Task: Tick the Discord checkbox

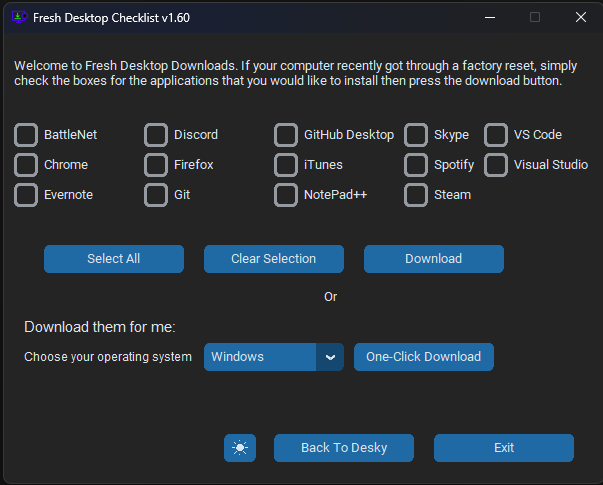Action: click(x=156, y=135)
